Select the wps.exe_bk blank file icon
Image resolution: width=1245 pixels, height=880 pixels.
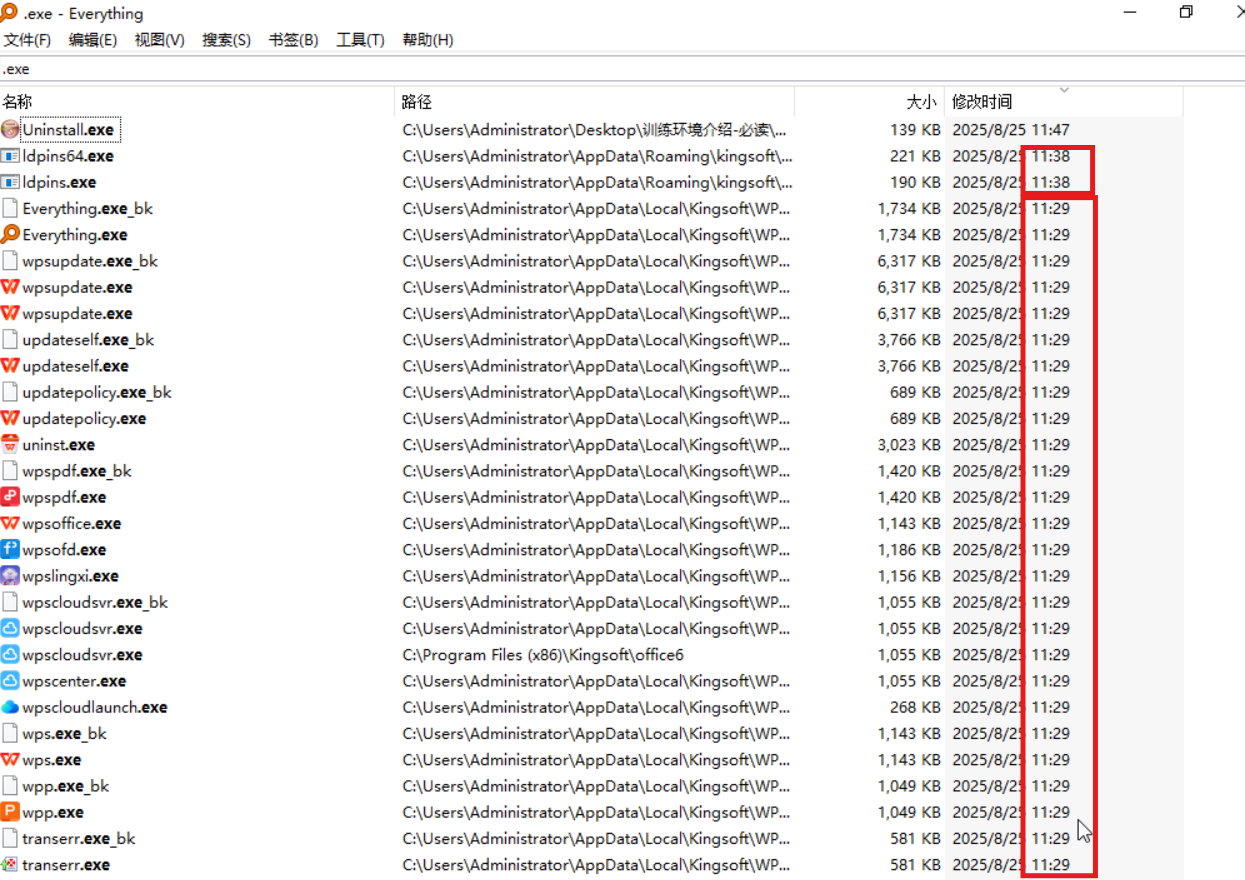coord(10,733)
